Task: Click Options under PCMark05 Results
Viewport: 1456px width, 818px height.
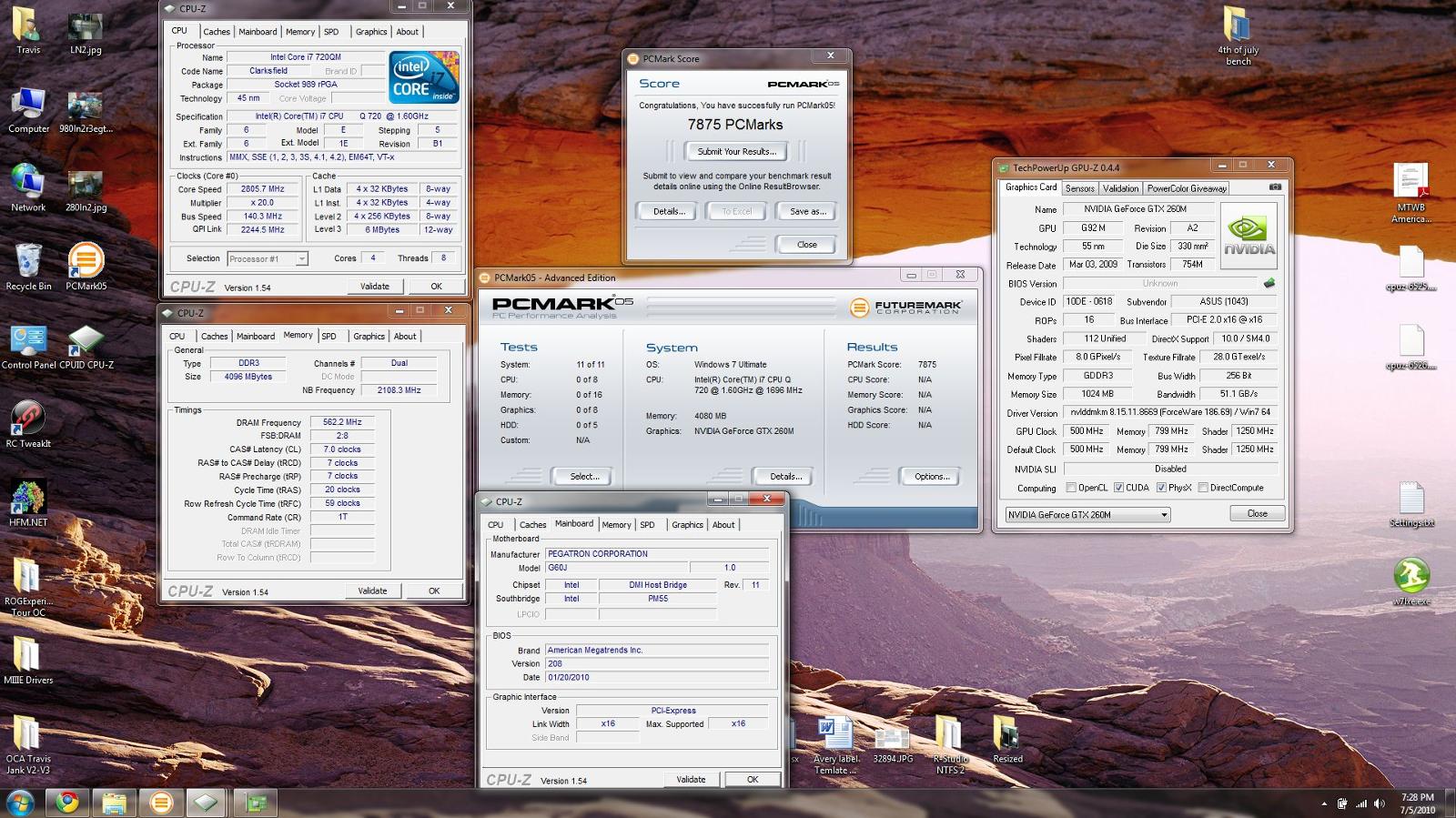Action: (x=932, y=476)
